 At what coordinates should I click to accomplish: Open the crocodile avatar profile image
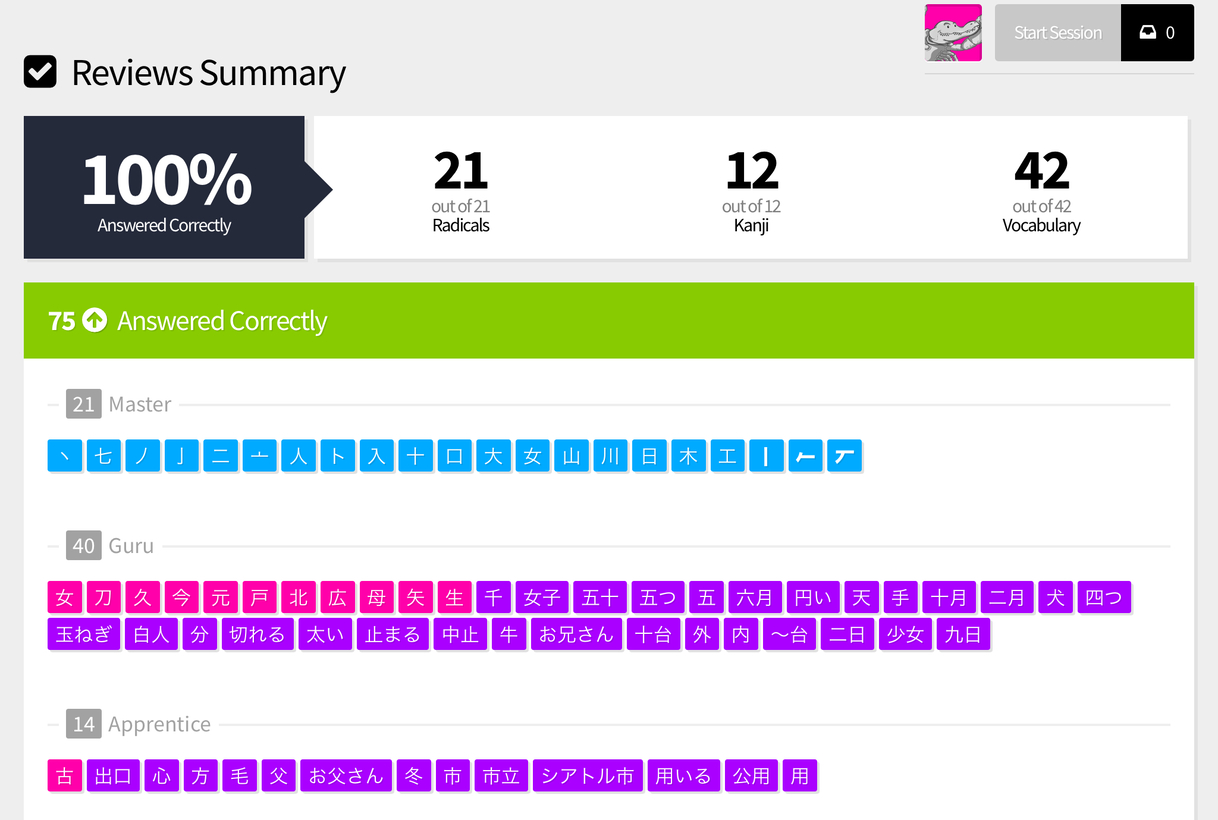[953, 33]
